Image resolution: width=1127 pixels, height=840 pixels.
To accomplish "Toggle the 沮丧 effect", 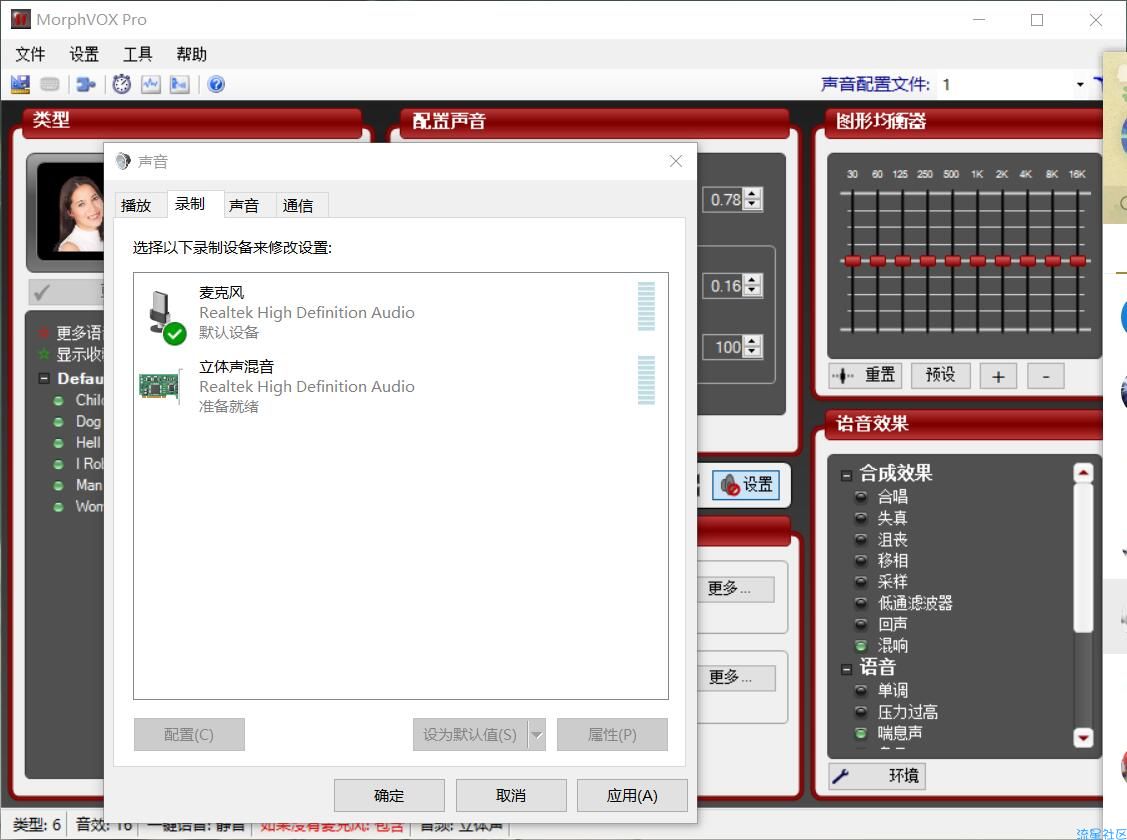I will click(x=860, y=539).
